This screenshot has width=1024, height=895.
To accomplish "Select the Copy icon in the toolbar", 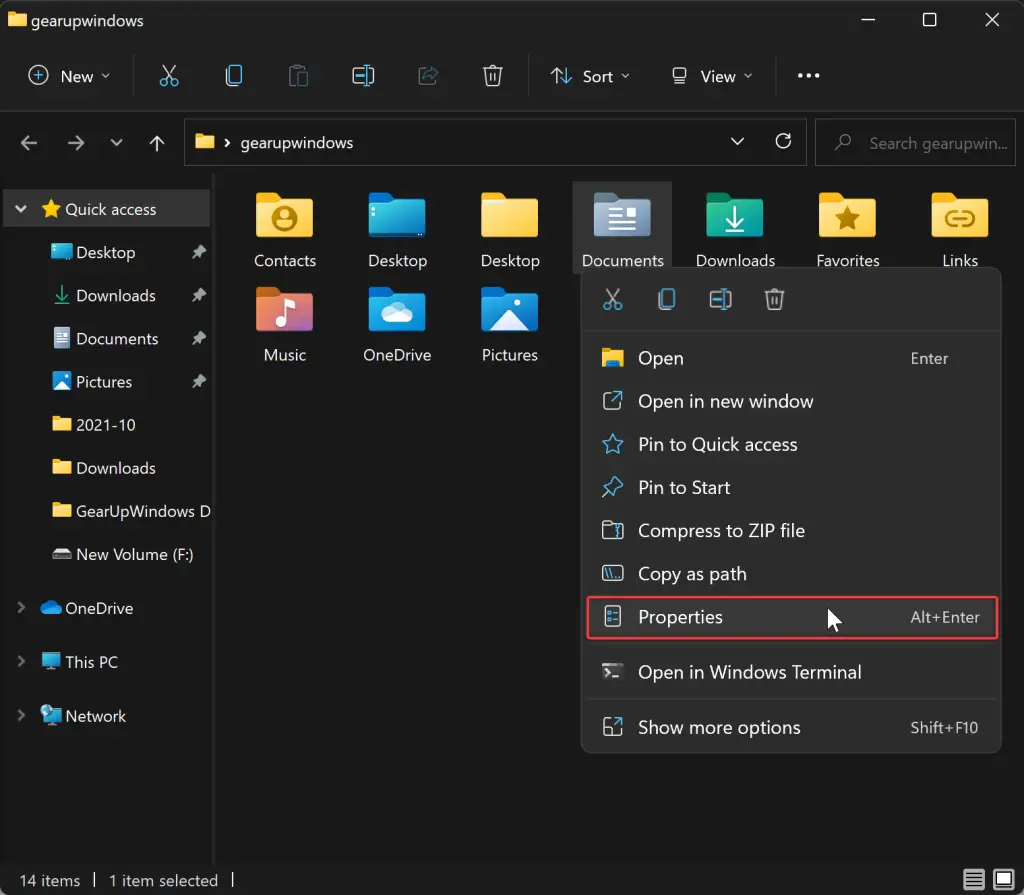I will click(234, 75).
